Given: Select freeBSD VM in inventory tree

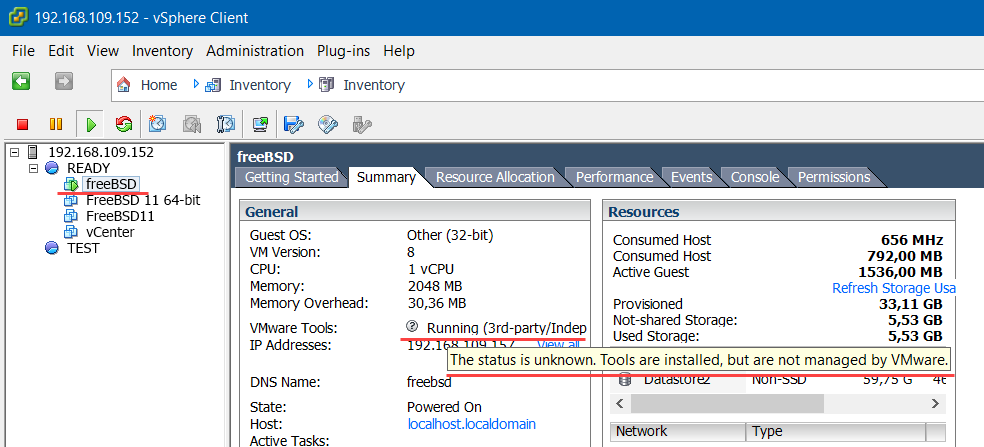Looking at the screenshot, I should coord(112,184).
